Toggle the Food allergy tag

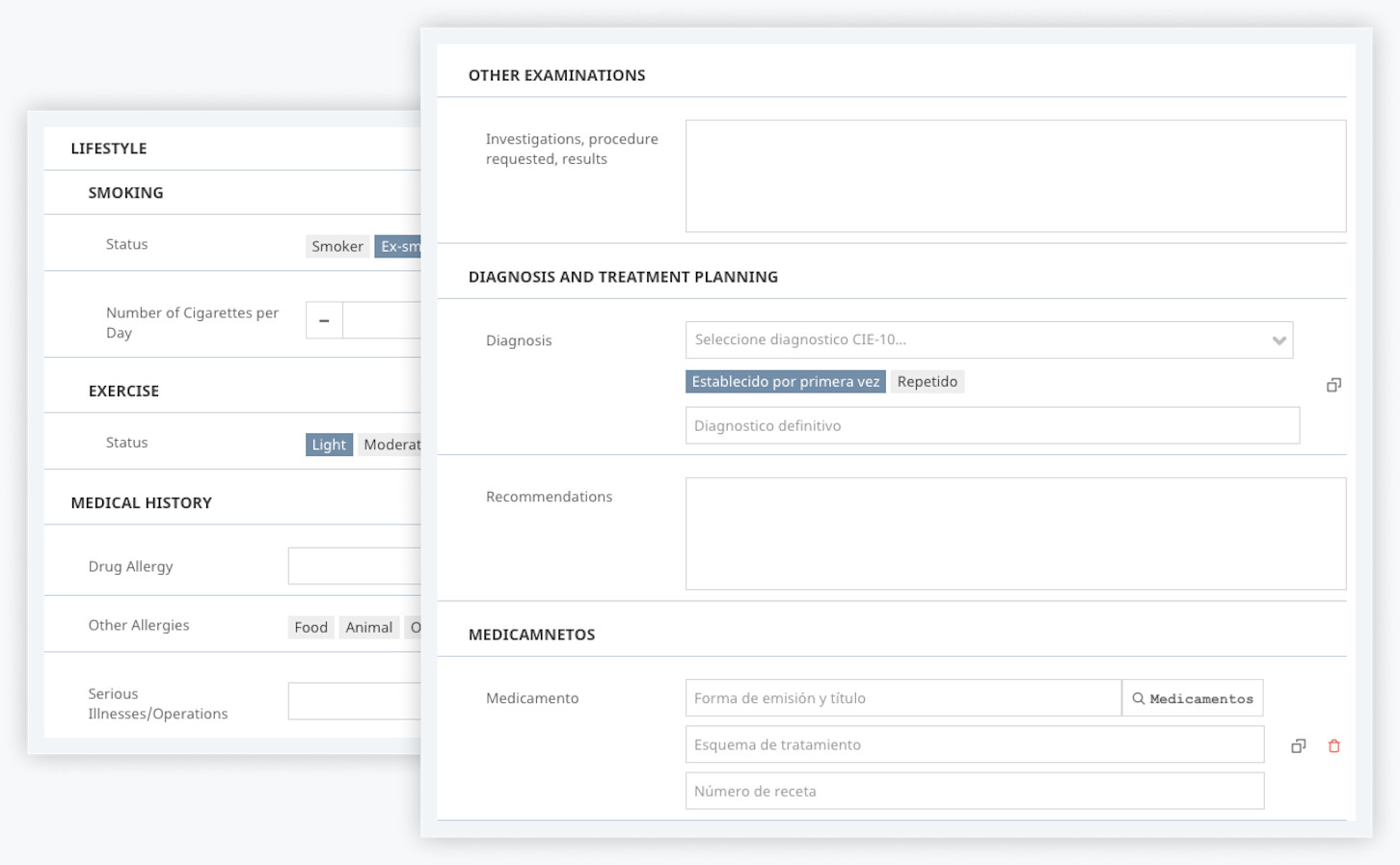click(310, 627)
